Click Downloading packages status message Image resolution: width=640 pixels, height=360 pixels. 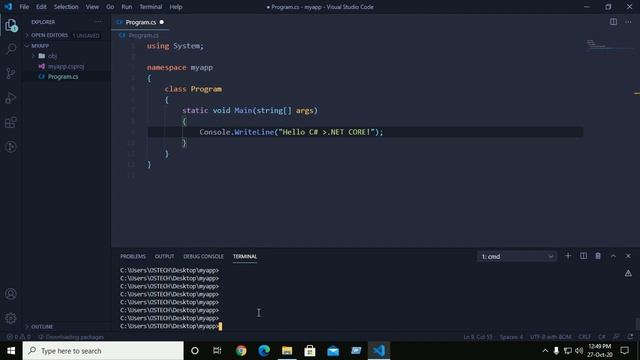pos(71,337)
